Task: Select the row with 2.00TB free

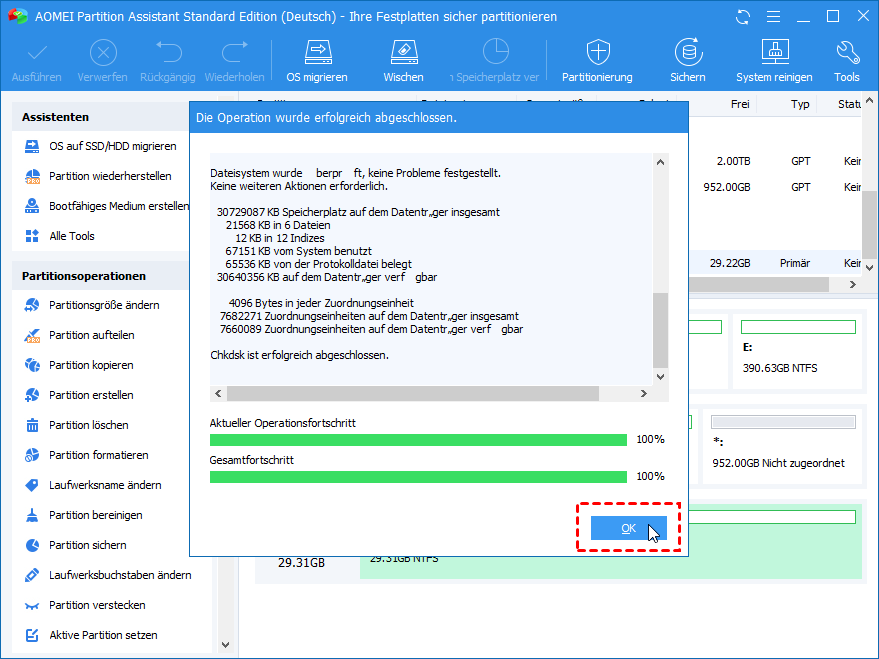Action: 775,161
